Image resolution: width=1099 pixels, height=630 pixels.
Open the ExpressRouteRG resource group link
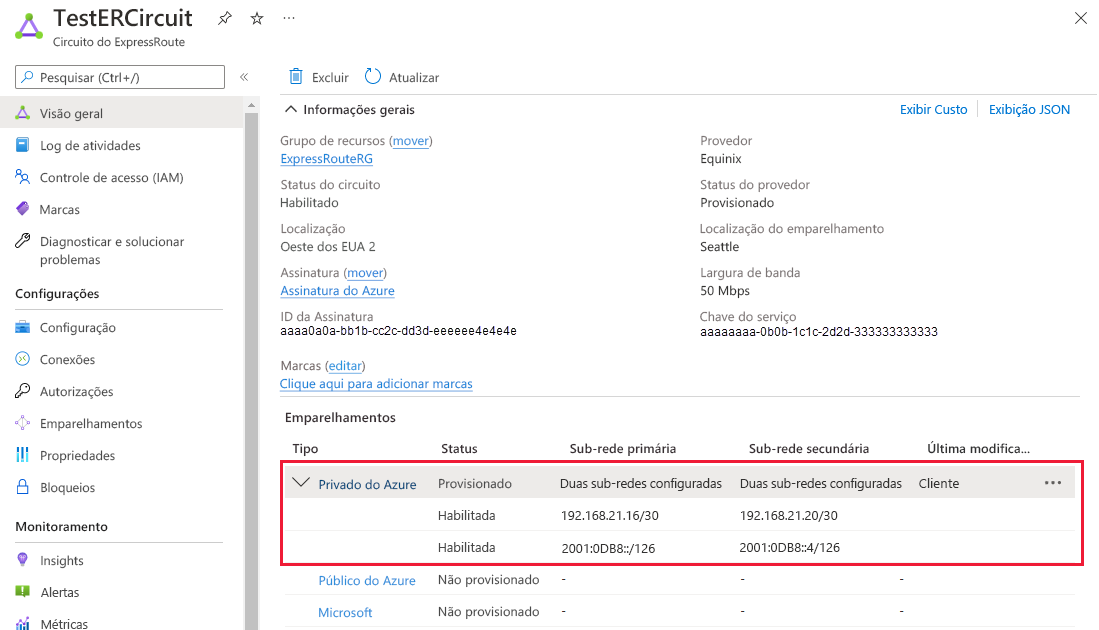click(x=327, y=158)
